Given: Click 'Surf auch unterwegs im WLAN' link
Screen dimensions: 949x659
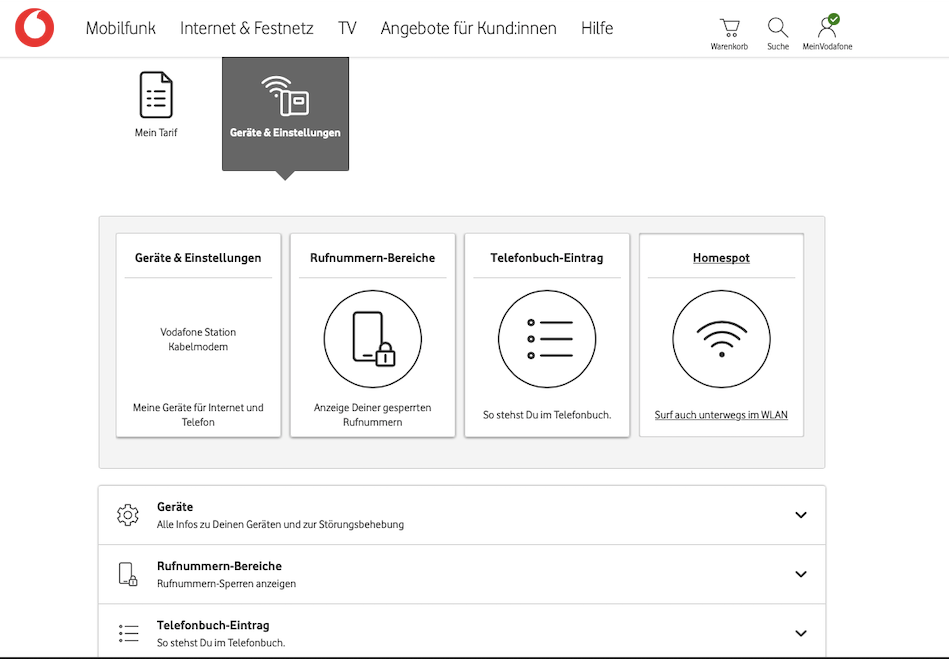Looking at the screenshot, I should (721, 415).
